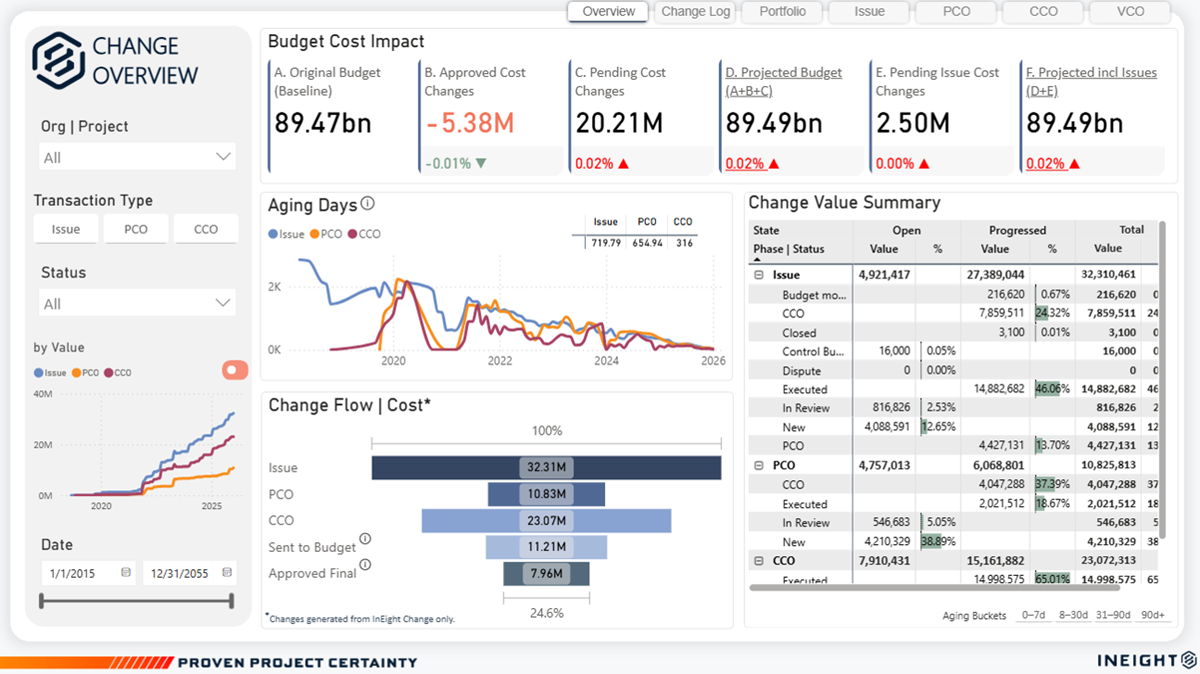Collapse the Issue group in Change Value Summary
This screenshot has height=674, width=1200.
point(759,274)
